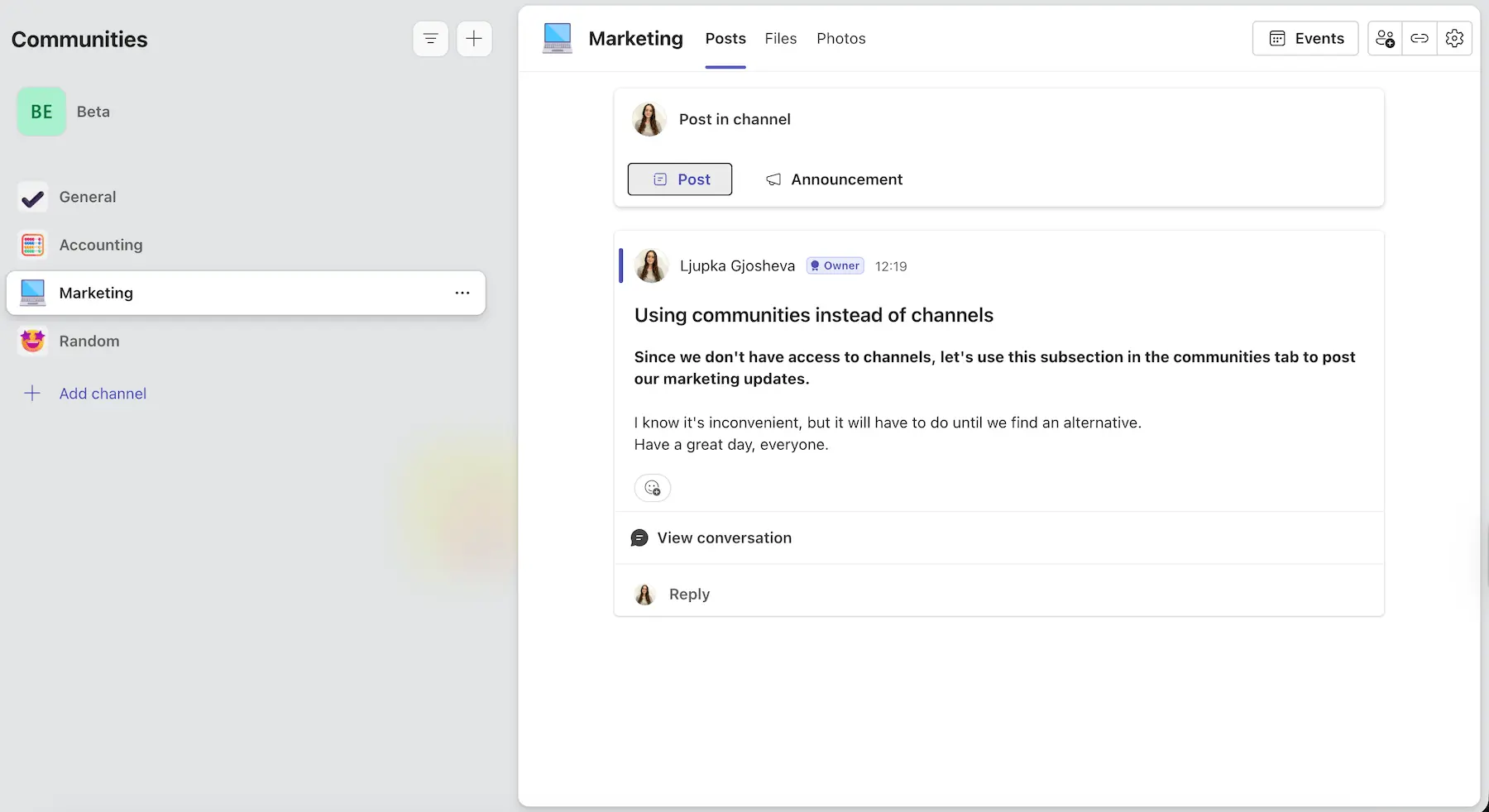1489x812 pixels.
Task: Toggle the General channel checkmark
Action: tap(31, 197)
